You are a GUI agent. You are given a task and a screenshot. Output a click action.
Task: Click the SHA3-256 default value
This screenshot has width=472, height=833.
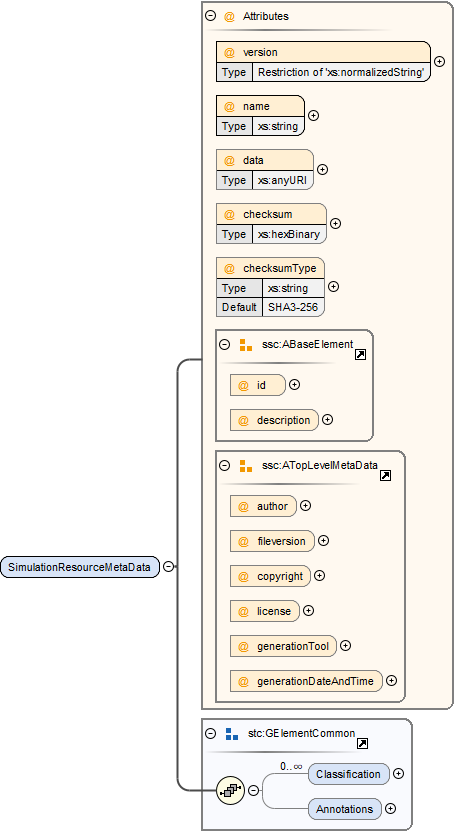point(292,307)
